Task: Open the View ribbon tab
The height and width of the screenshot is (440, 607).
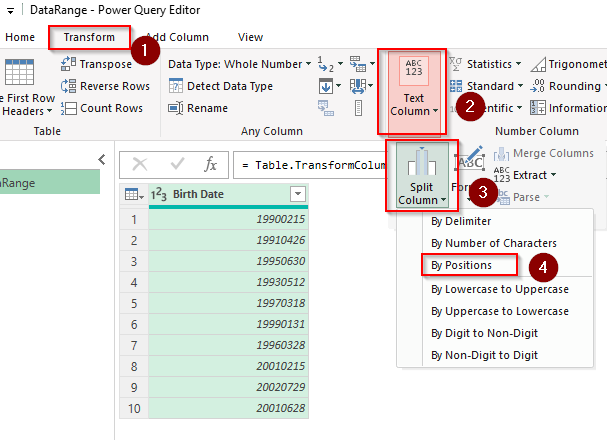Action: [x=250, y=37]
